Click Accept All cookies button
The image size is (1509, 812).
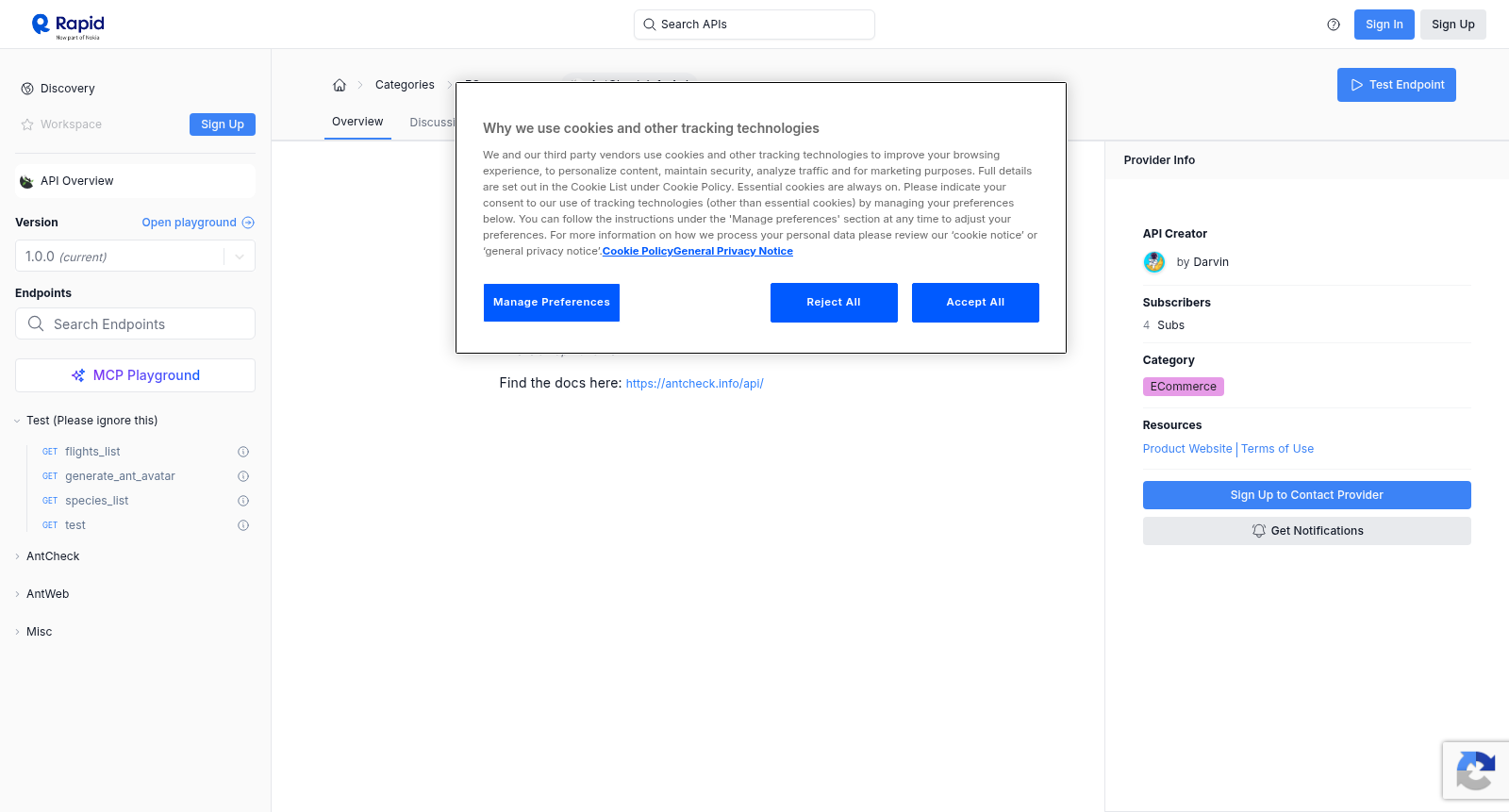(x=975, y=303)
